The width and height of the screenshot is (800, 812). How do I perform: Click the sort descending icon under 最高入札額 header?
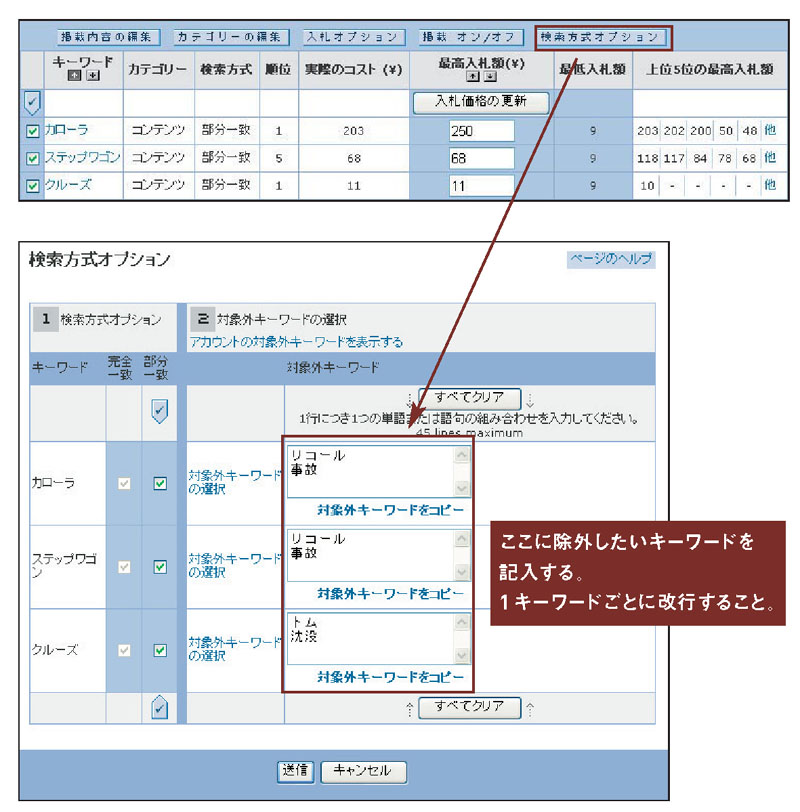490,77
